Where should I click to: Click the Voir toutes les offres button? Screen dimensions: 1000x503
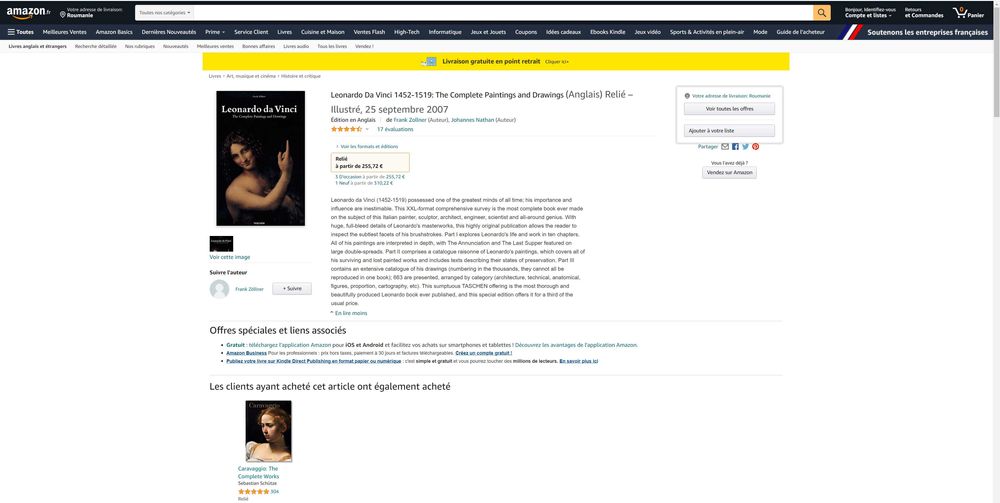click(x=730, y=109)
